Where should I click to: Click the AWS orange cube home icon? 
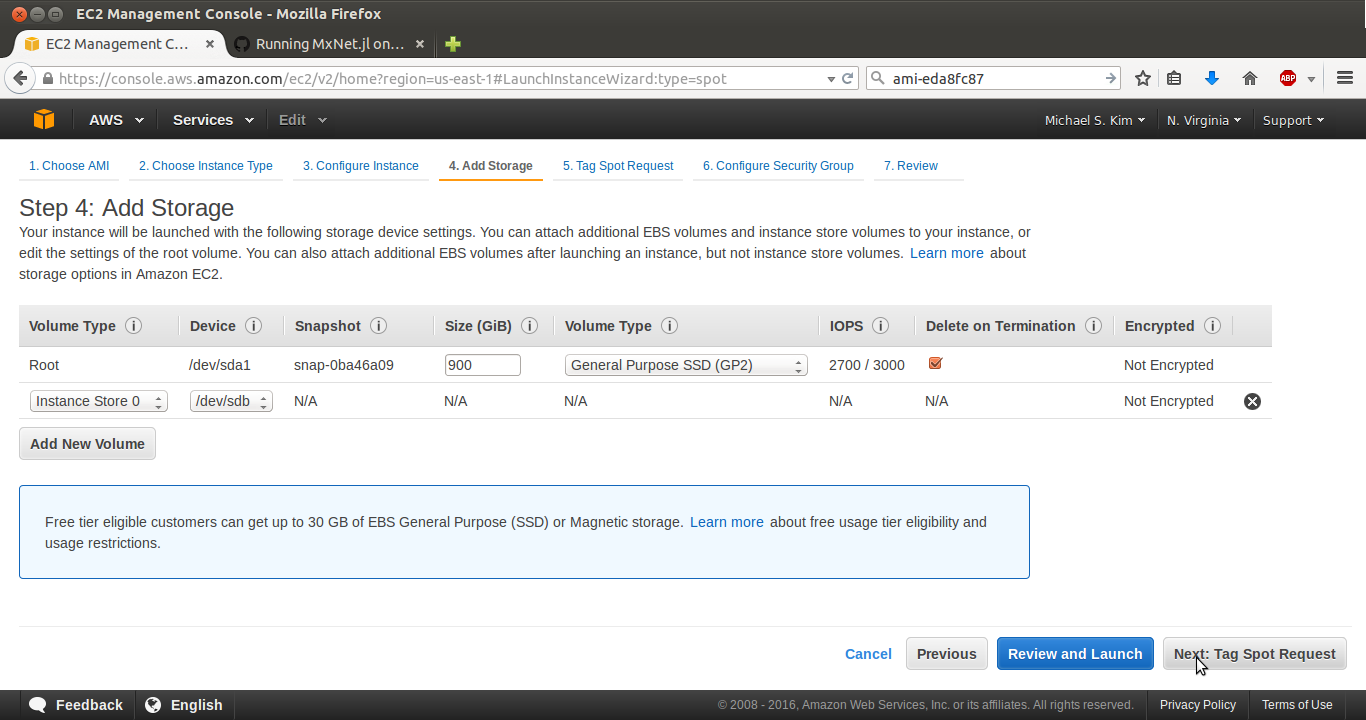click(43, 120)
